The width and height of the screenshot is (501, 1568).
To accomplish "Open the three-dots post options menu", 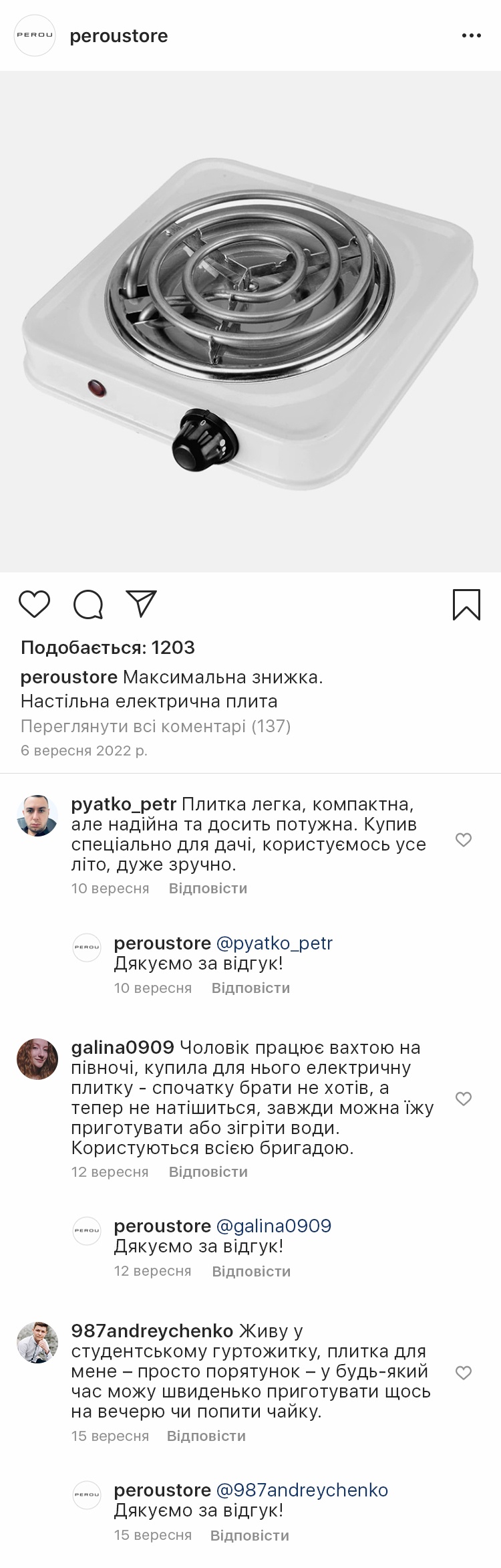I will coord(471,36).
